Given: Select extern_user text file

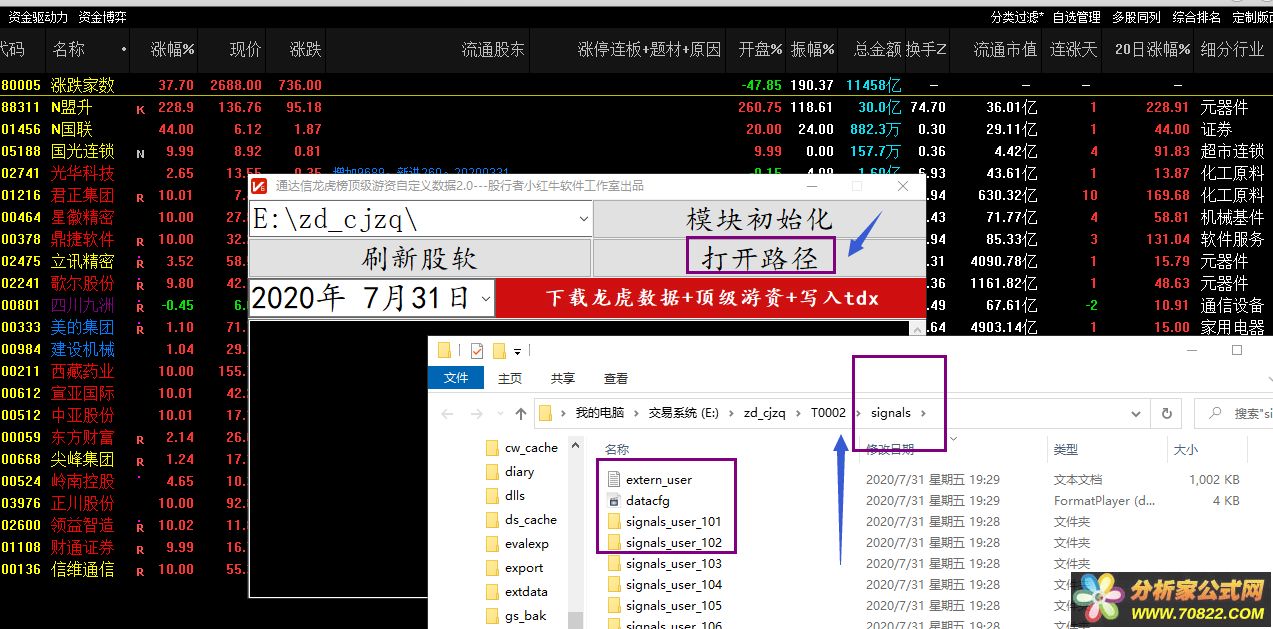Looking at the screenshot, I should 658,480.
